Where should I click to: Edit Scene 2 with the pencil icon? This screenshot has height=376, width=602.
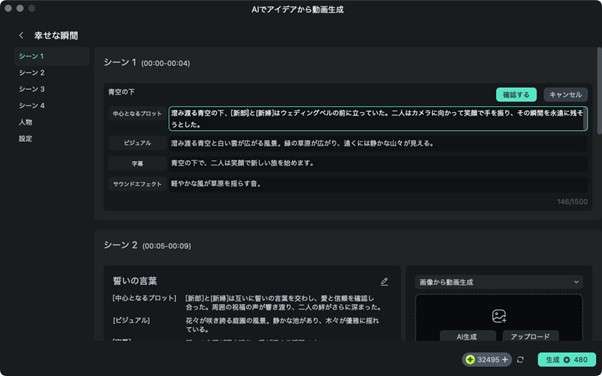click(x=384, y=282)
